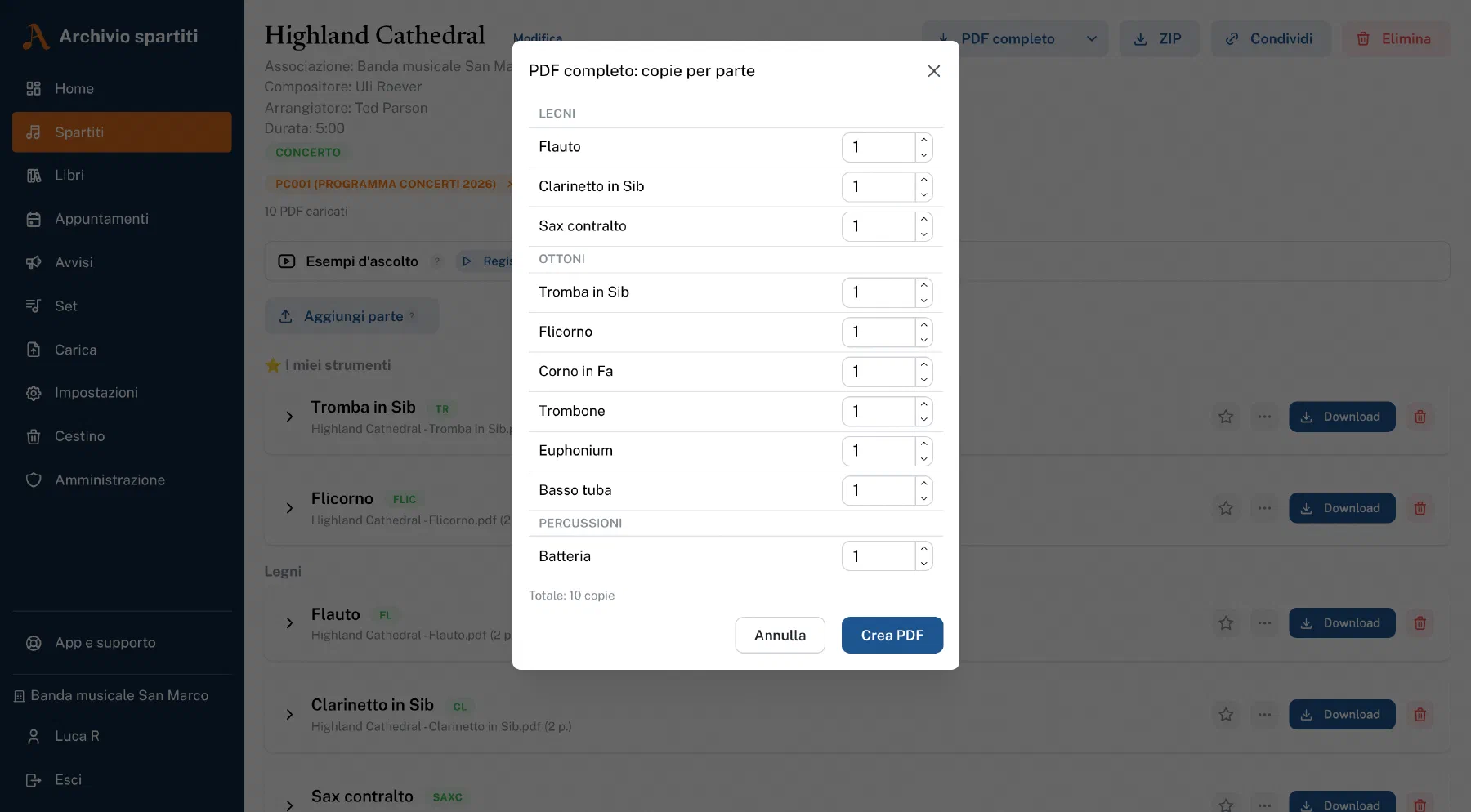Click Elimina to delete the score
Screen dimensions: 1471x812
pyautogui.click(x=1396, y=38)
